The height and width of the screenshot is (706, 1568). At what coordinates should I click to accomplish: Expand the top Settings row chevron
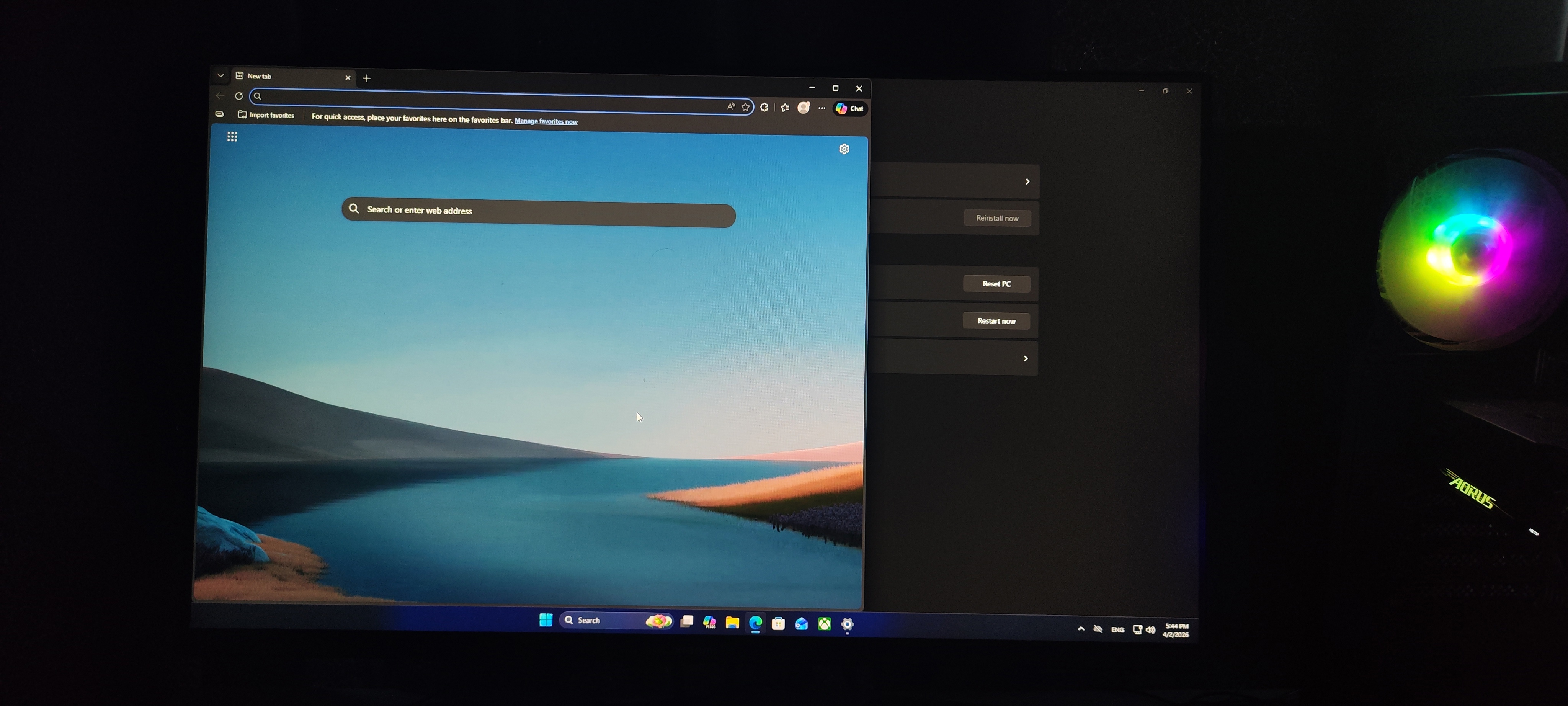(x=1027, y=181)
